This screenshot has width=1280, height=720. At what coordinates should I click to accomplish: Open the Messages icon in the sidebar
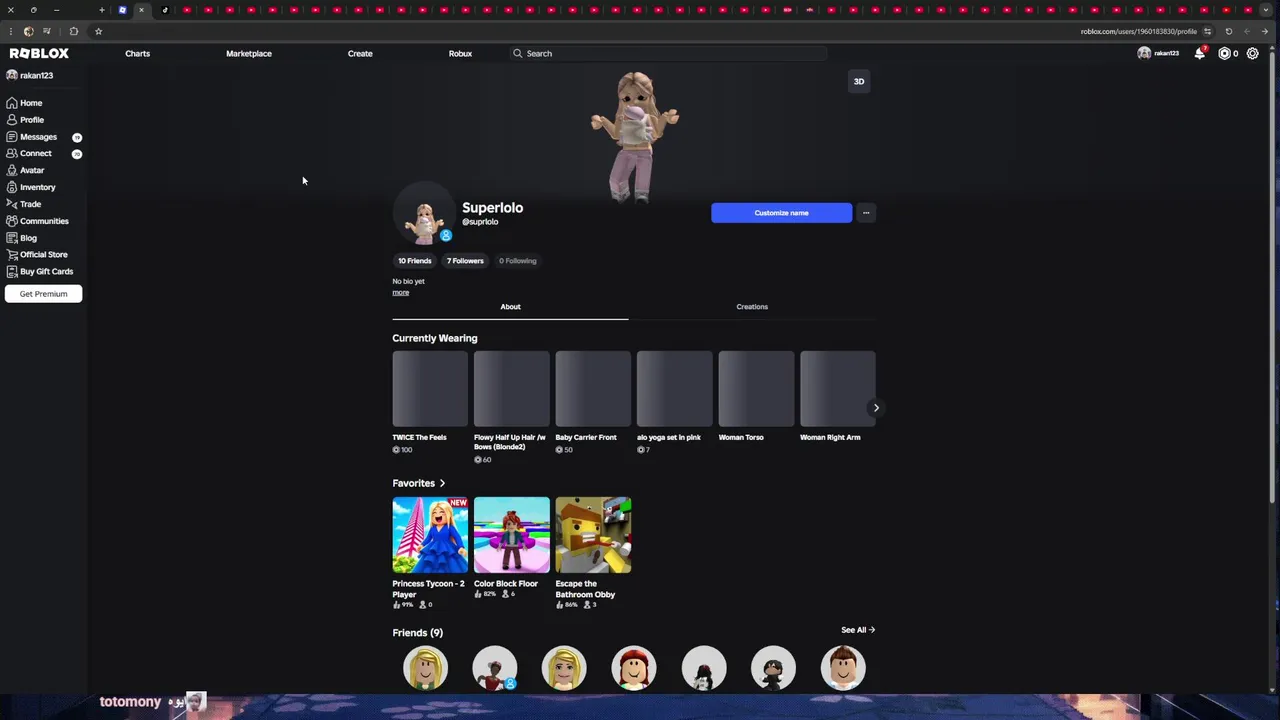pos(12,137)
